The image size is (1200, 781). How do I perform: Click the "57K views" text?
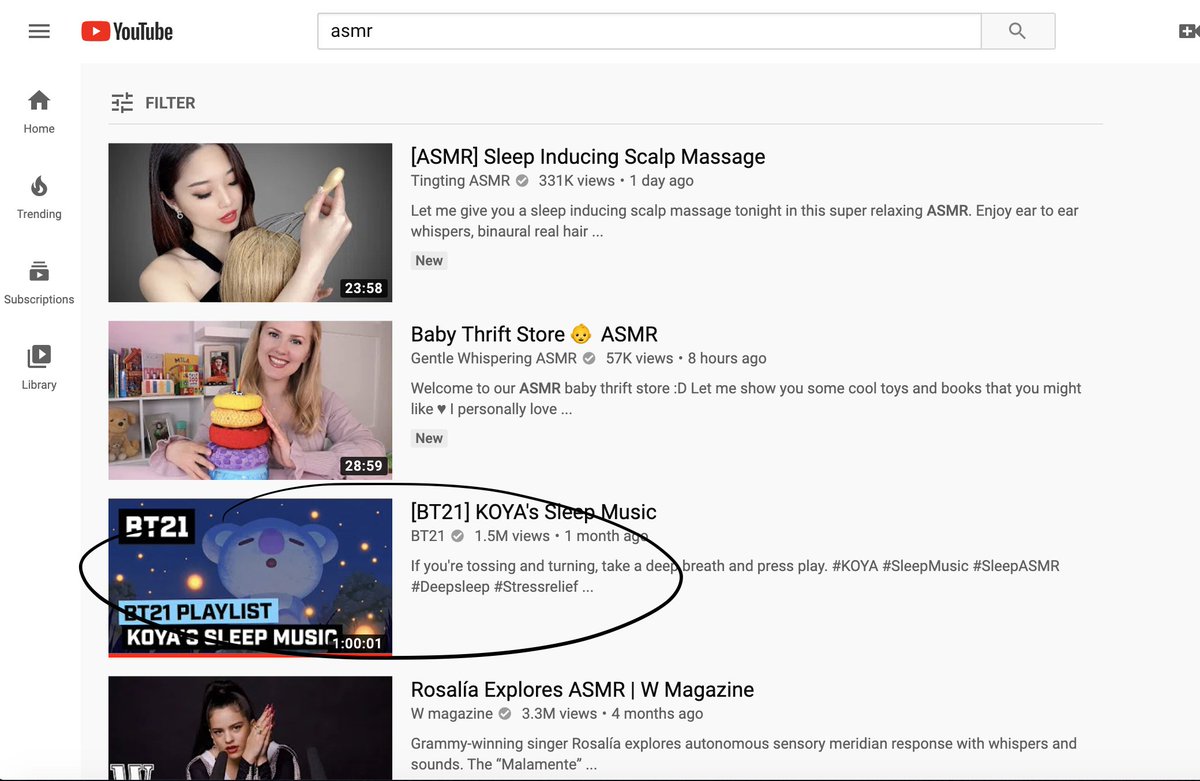pyautogui.click(x=639, y=358)
